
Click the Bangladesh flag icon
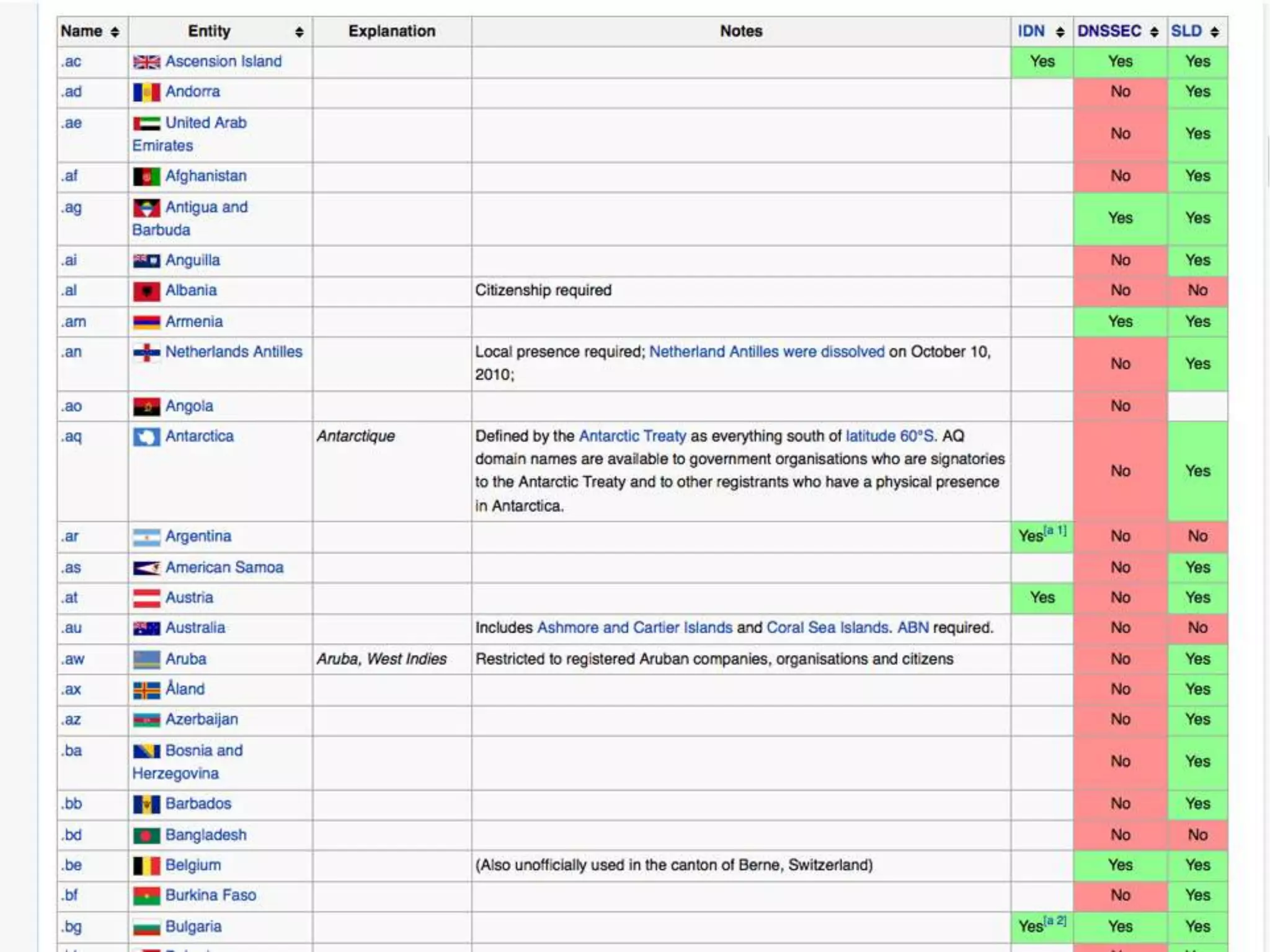tap(146, 835)
